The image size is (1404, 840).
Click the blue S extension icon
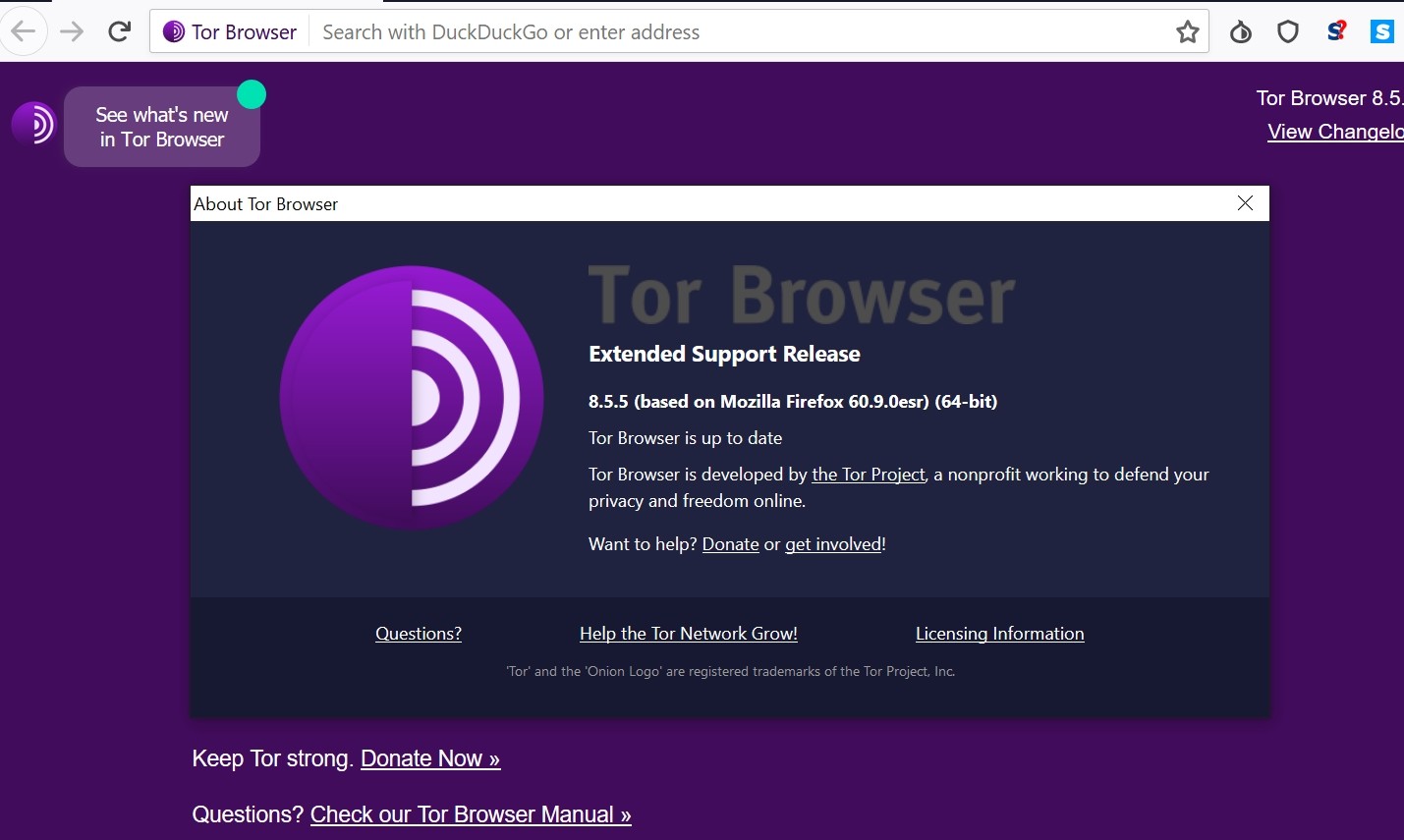[x=1382, y=31]
